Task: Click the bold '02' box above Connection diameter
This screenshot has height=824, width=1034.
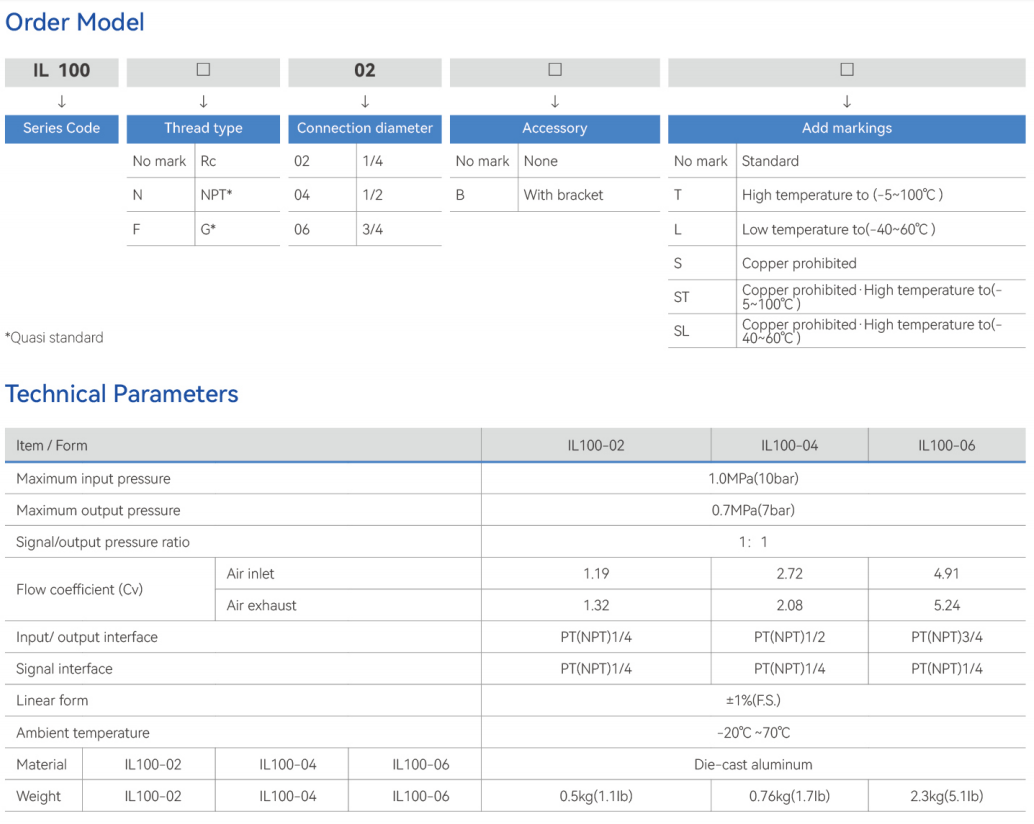Action: pos(365,71)
